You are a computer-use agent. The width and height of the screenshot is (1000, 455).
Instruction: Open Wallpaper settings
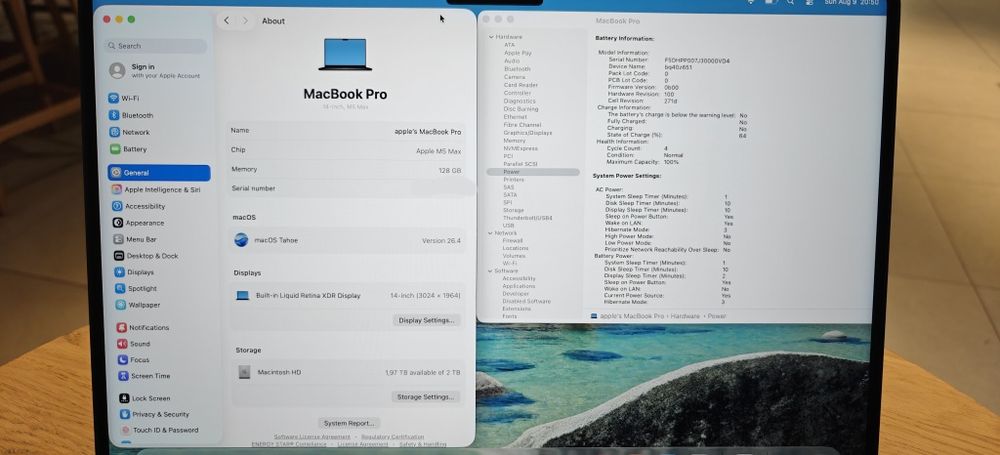coord(138,305)
